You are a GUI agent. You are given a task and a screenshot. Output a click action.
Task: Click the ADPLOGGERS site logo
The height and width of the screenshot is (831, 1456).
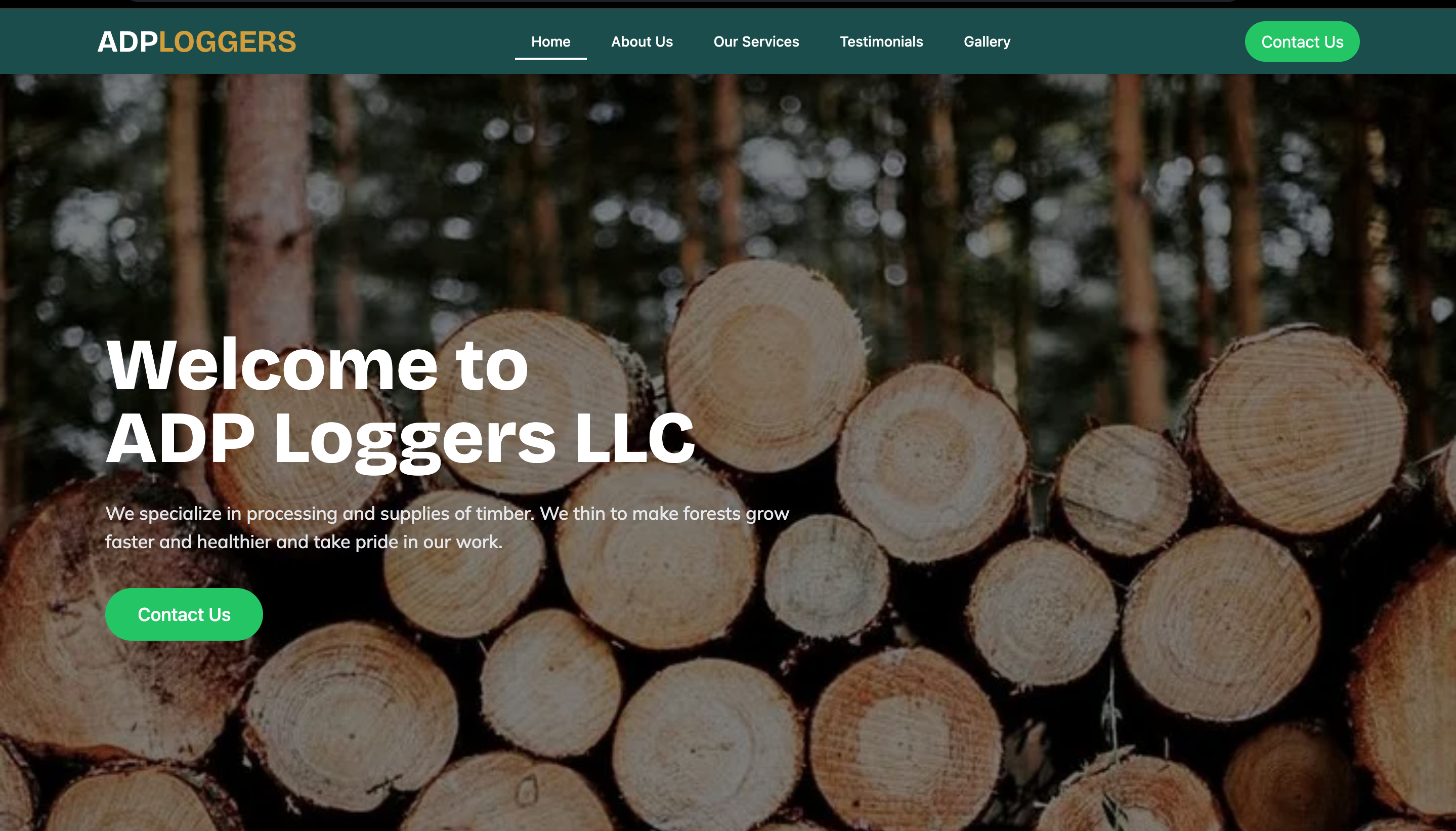point(196,41)
